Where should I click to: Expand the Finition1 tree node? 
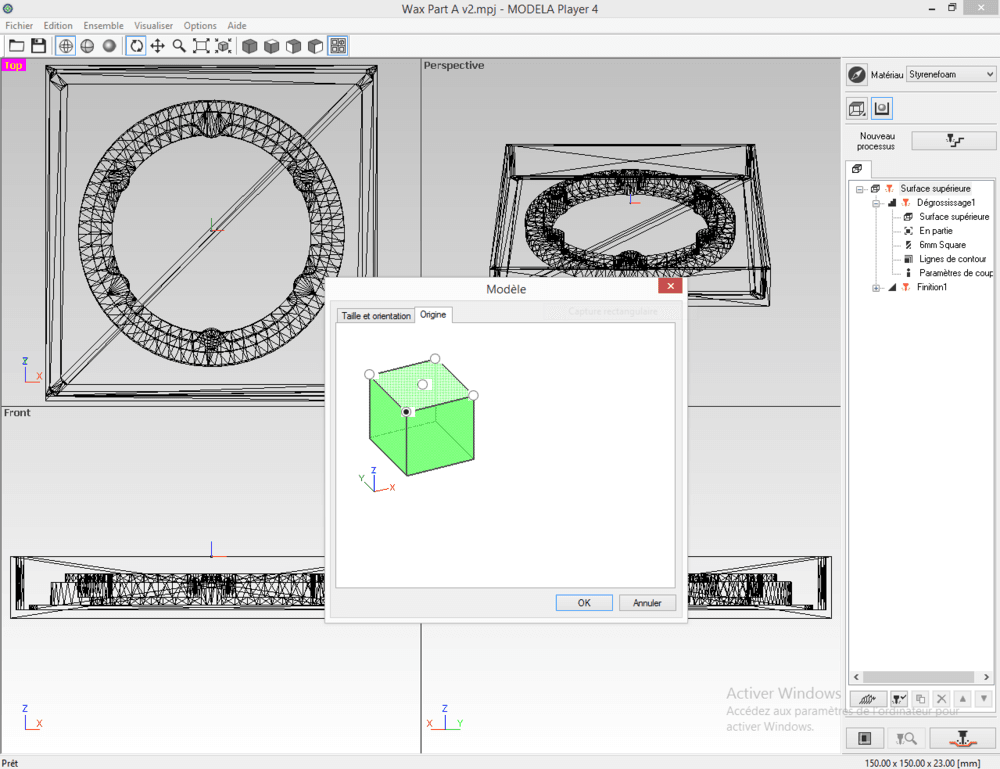[x=876, y=288]
